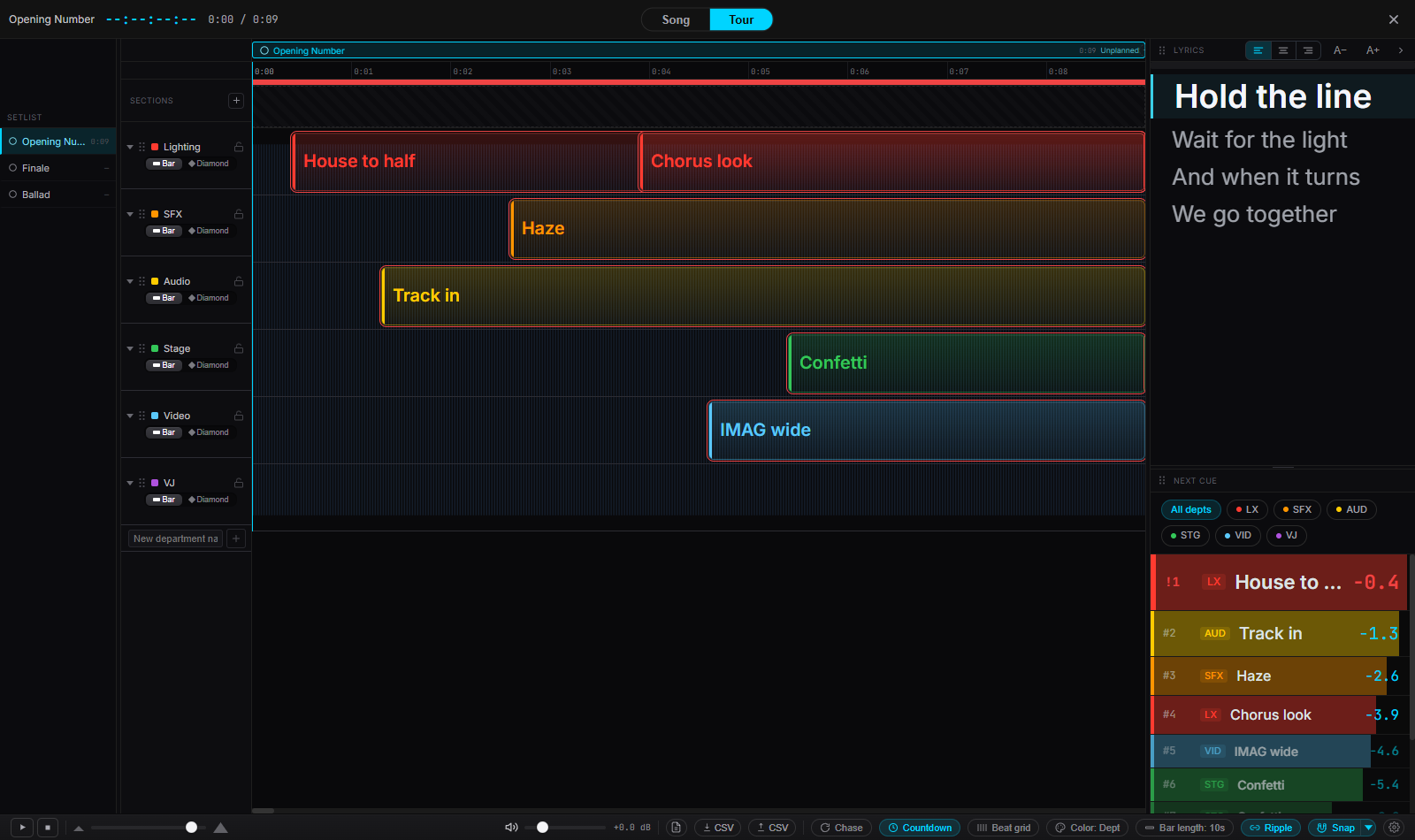Collapse the SFX track
Image resolution: width=1415 pixels, height=840 pixels.
(x=130, y=214)
